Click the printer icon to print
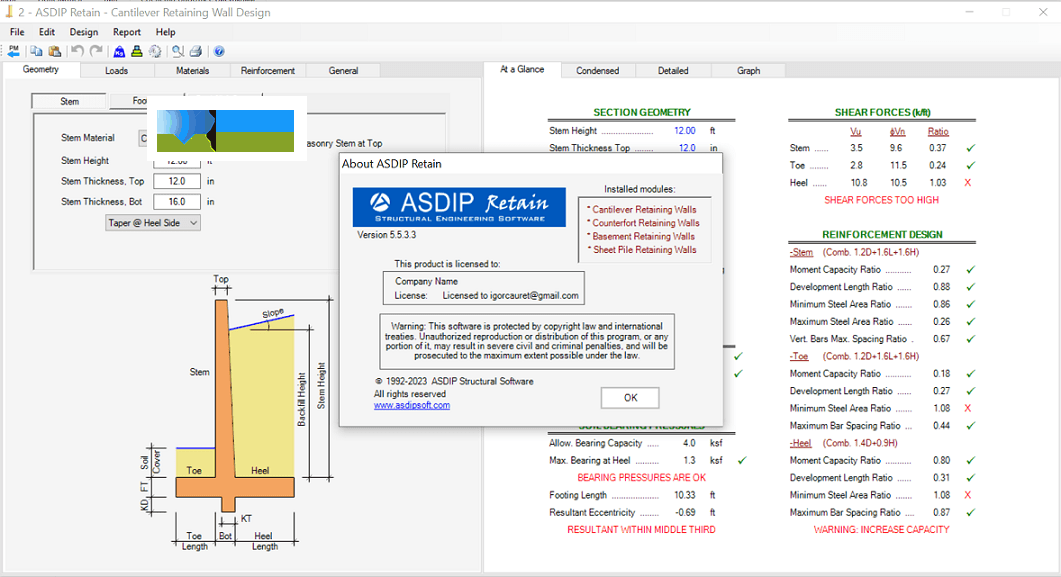The height and width of the screenshot is (577, 1061). coord(196,51)
